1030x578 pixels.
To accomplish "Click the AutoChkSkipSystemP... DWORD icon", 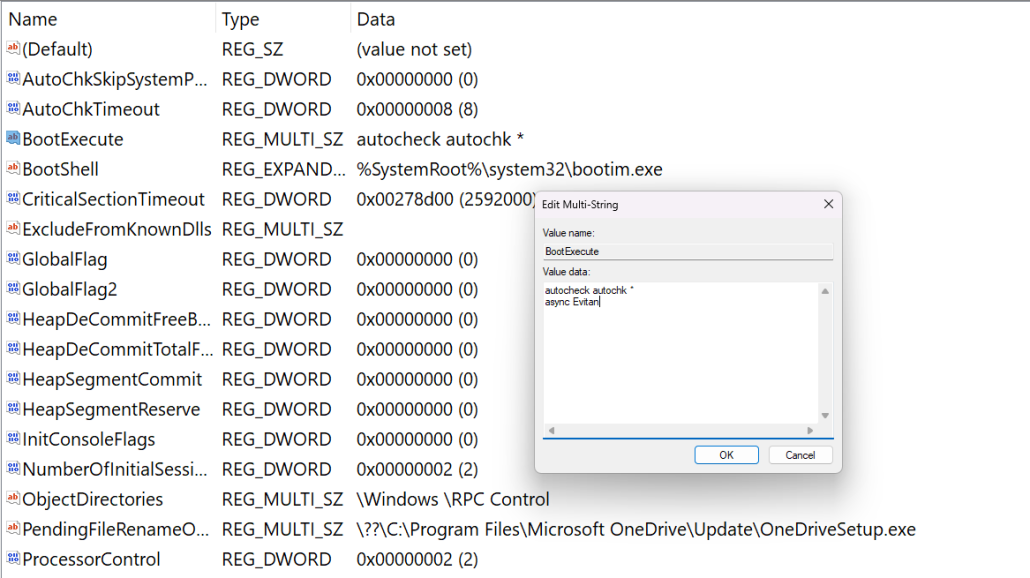I will tap(13, 78).
